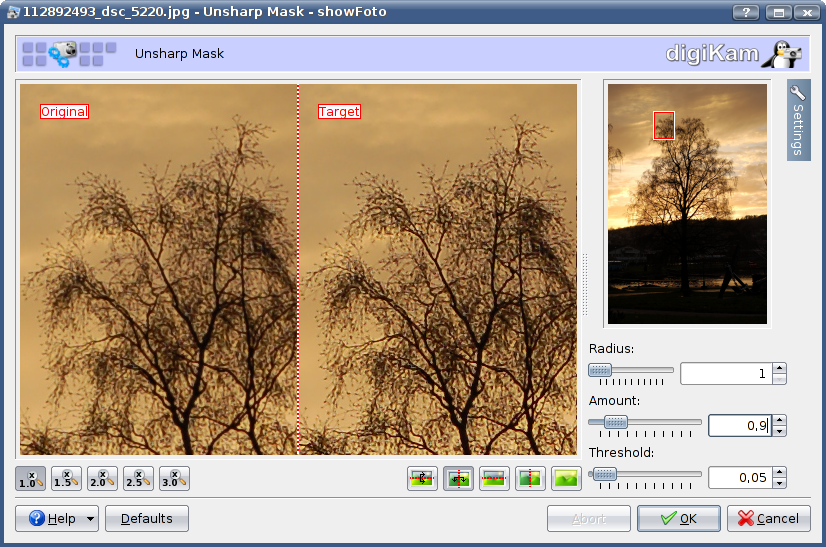826x547 pixels.
Task: Set preview zoom to 3.0
Action: pyautogui.click(x=174, y=478)
